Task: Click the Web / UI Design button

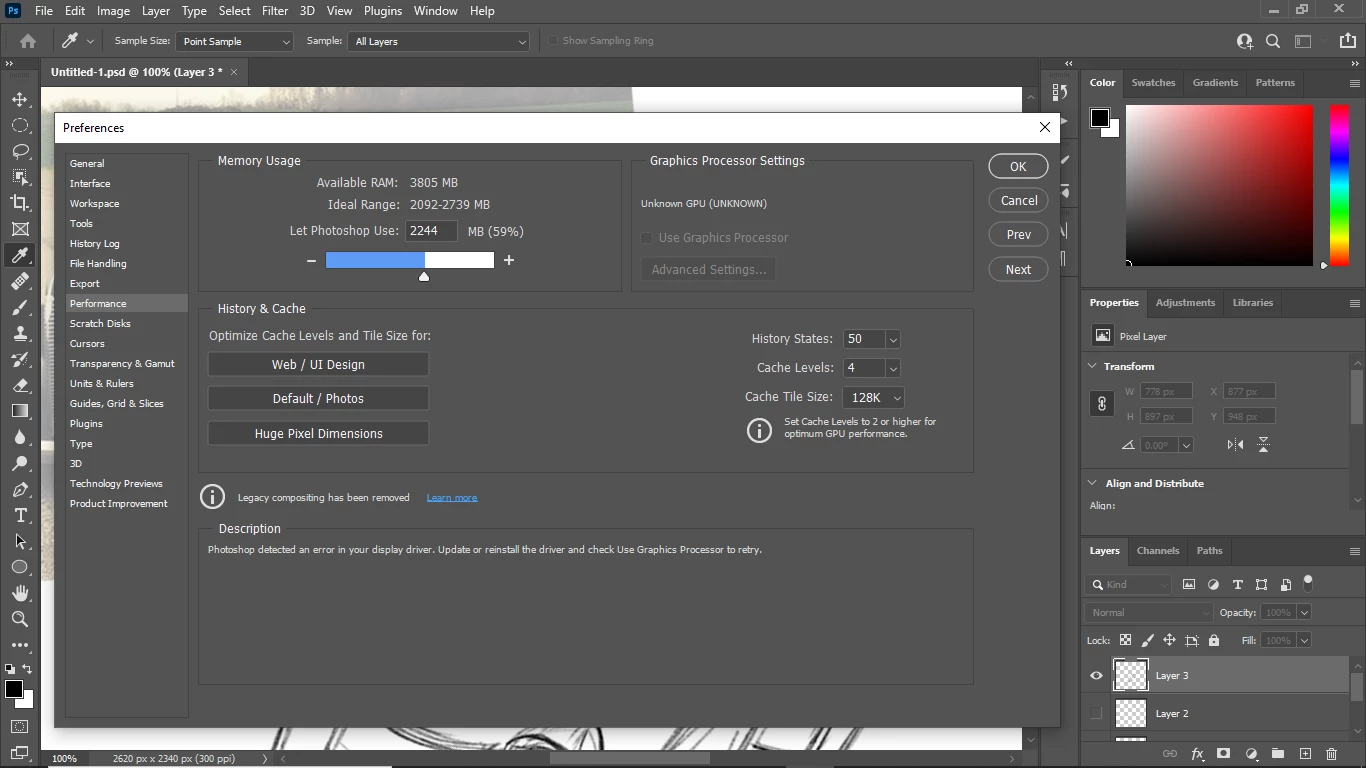Action: [x=318, y=365]
